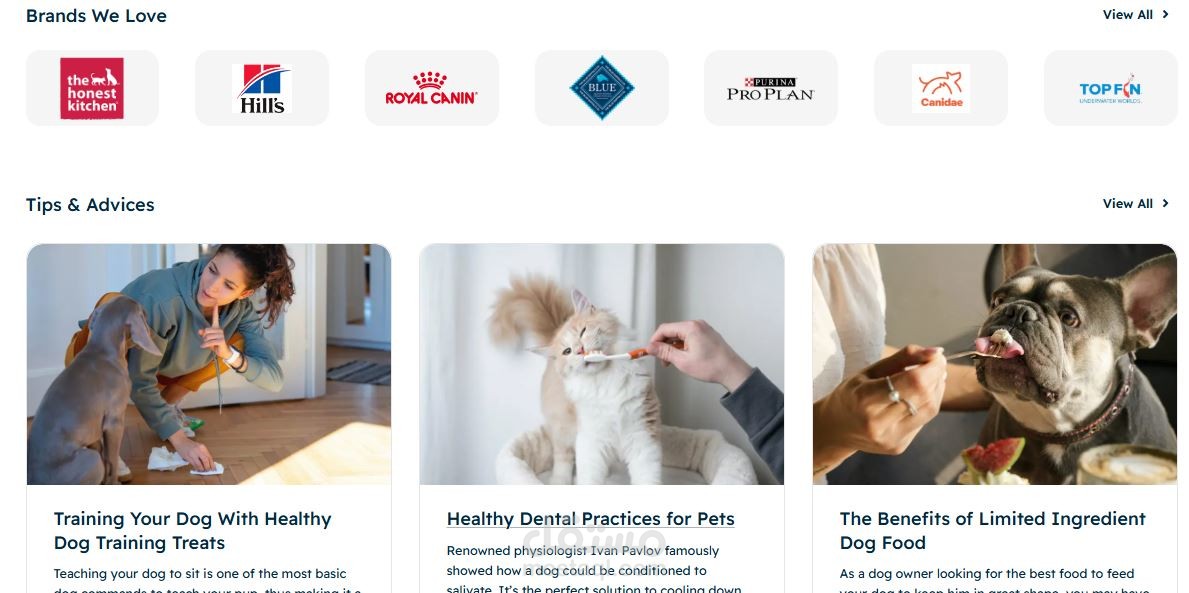Open The Honest Kitchen brand logo
The image size is (1189, 593).
92,88
